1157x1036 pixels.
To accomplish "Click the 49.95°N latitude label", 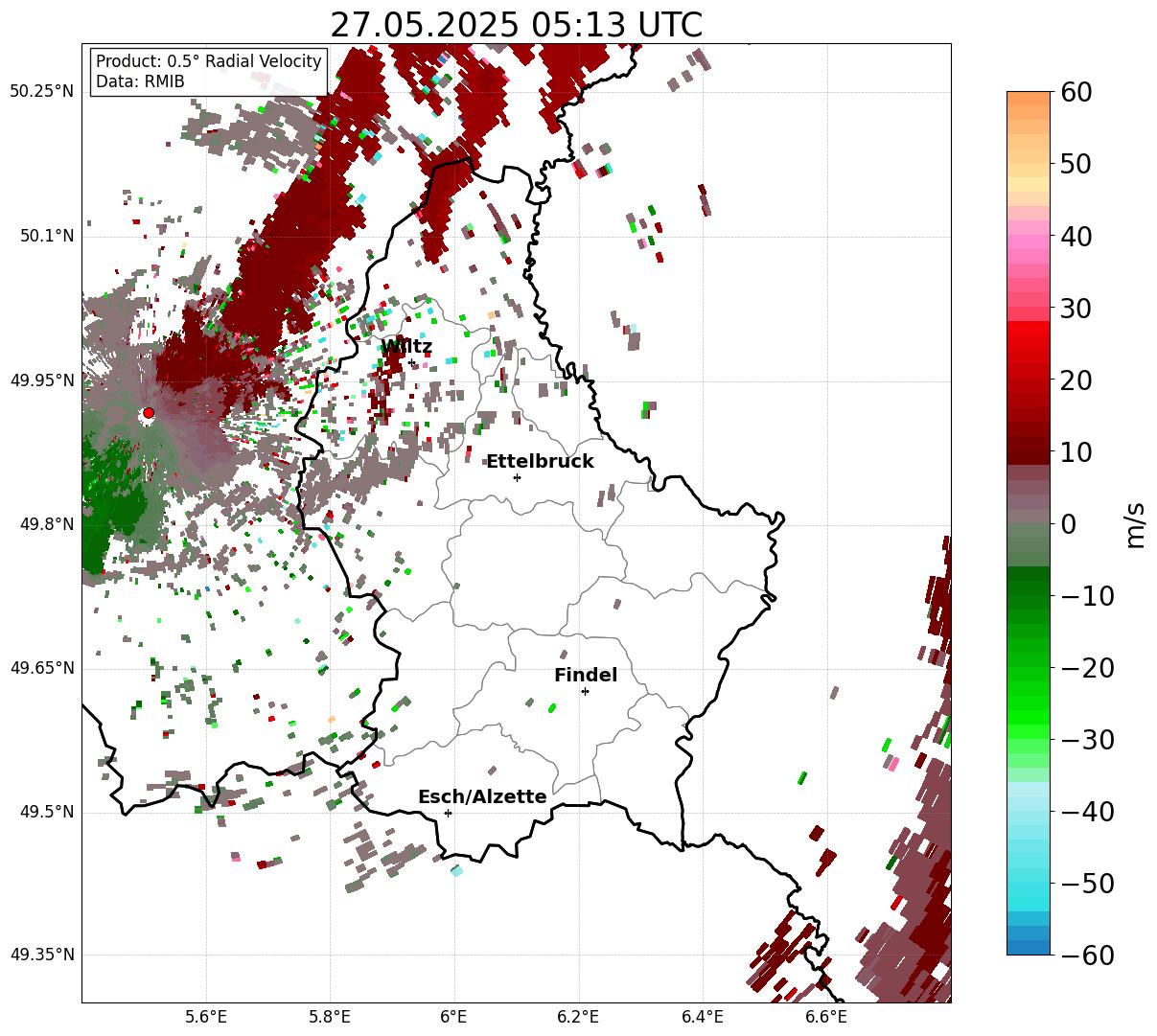I will [x=42, y=380].
